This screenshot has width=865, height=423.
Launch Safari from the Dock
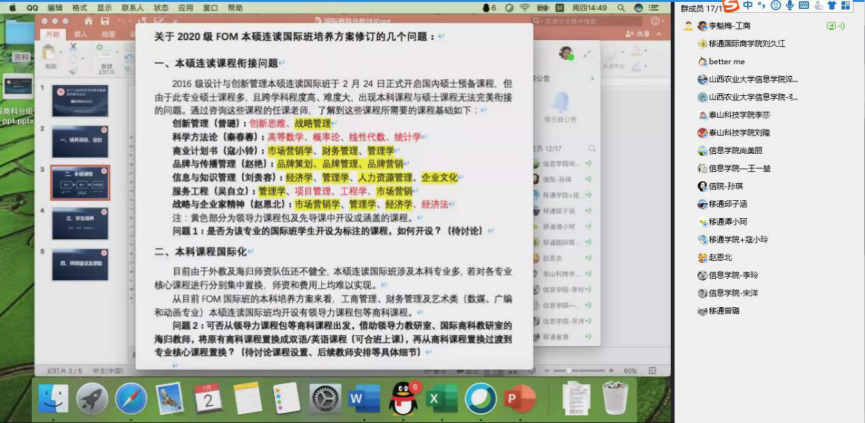(130, 398)
